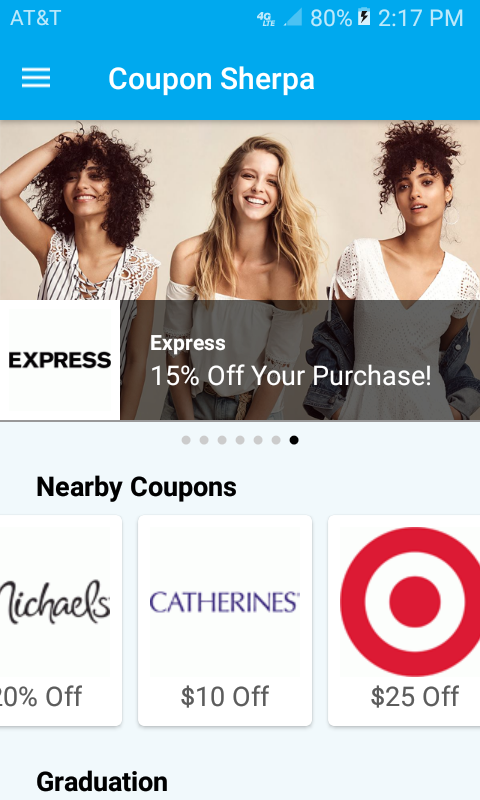The width and height of the screenshot is (480, 800).
Task: Tap the 4G LTE signal indicator
Action: pos(266,19)
